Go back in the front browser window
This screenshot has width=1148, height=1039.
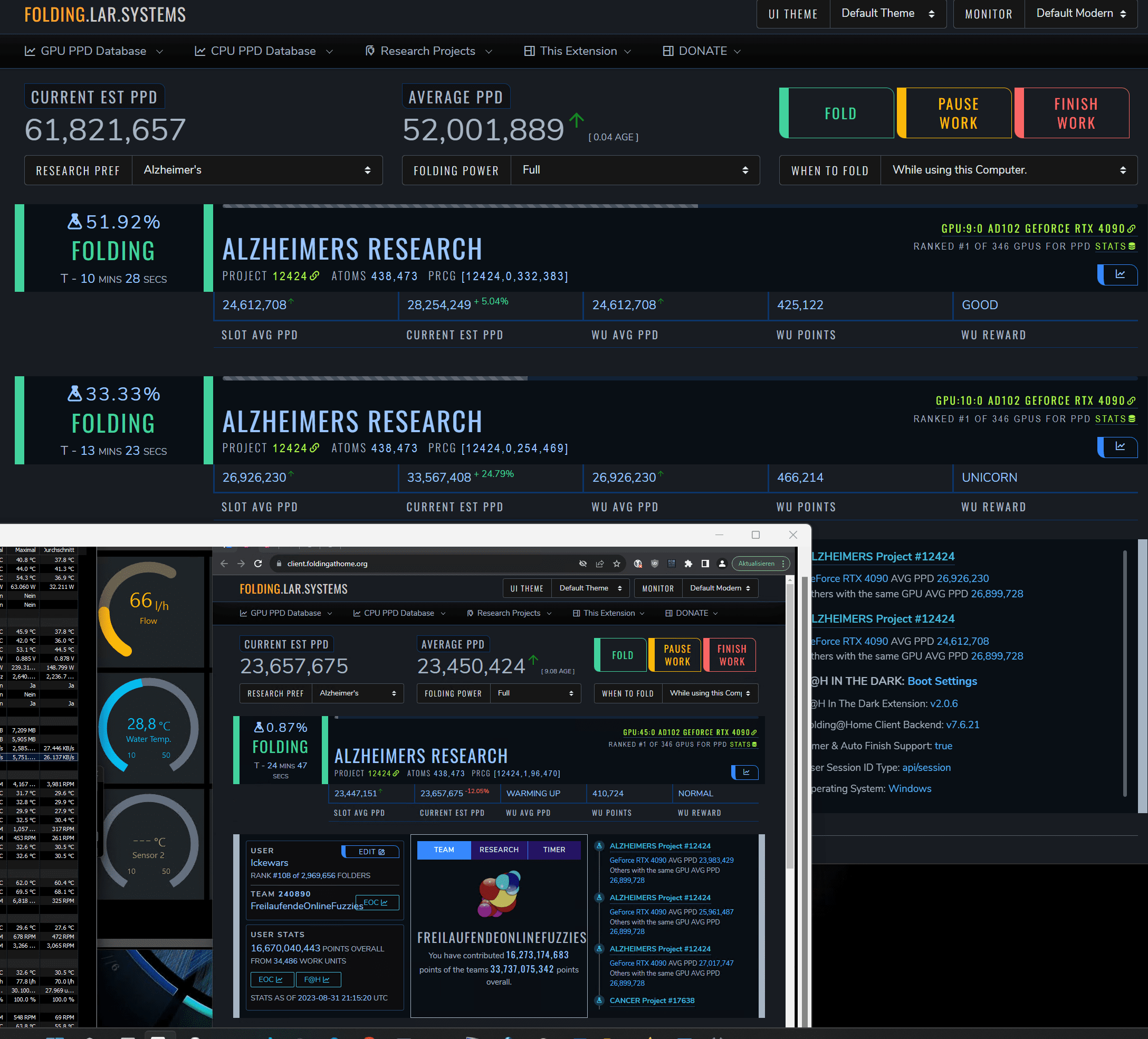[x=224, y=564]
